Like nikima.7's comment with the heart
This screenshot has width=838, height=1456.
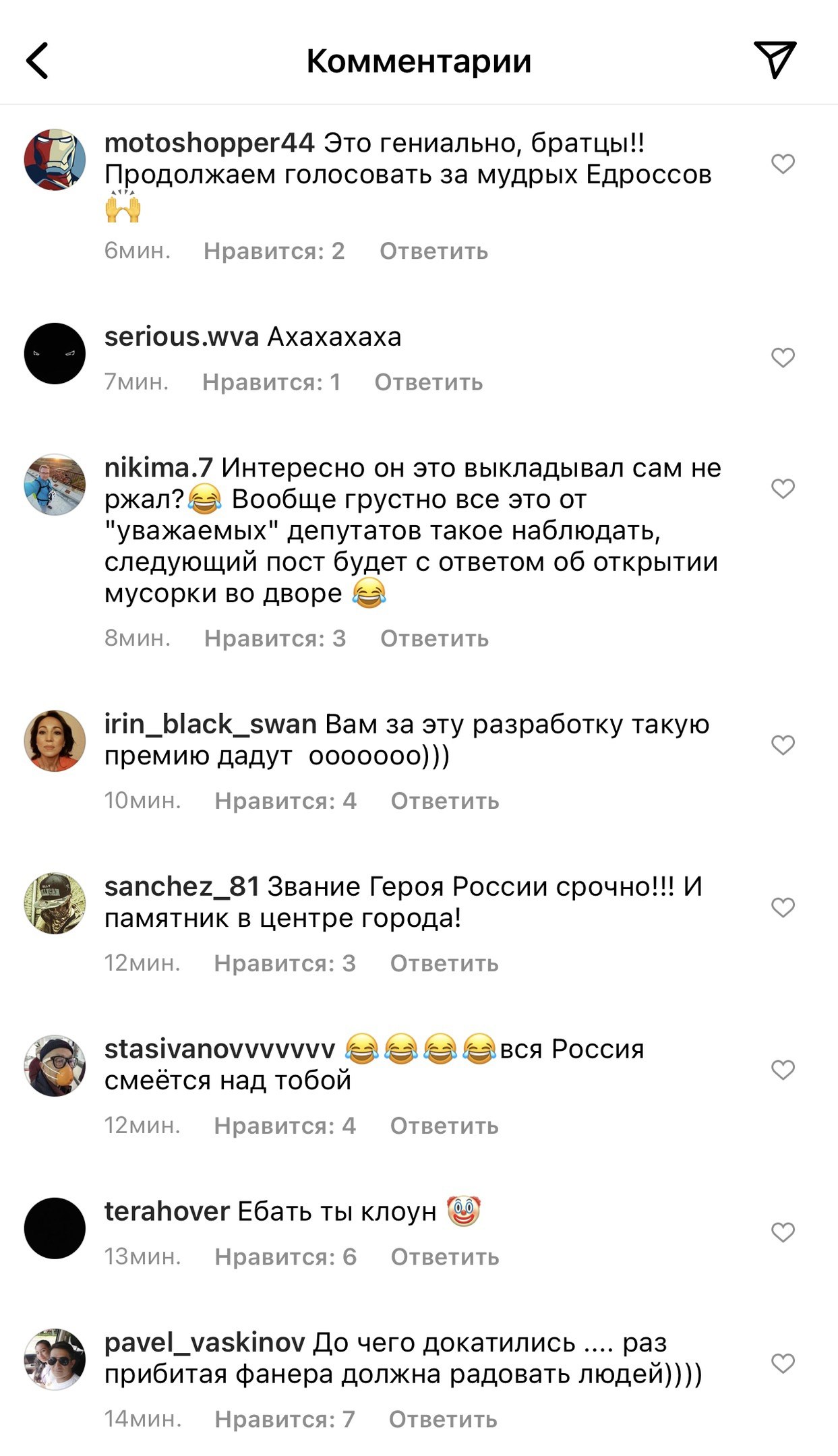coord(783,488)
